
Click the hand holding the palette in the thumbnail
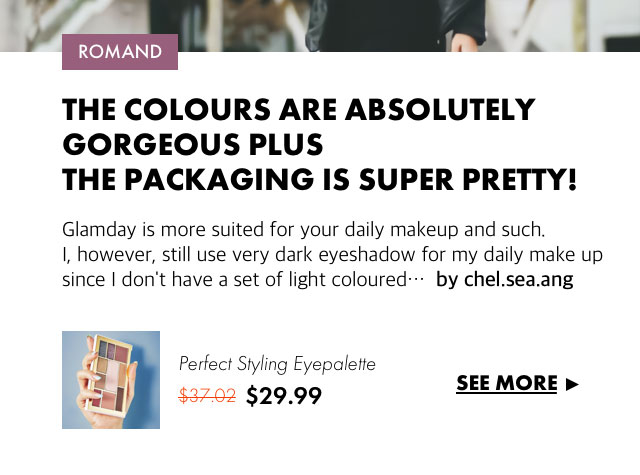(x=85, y=385)
